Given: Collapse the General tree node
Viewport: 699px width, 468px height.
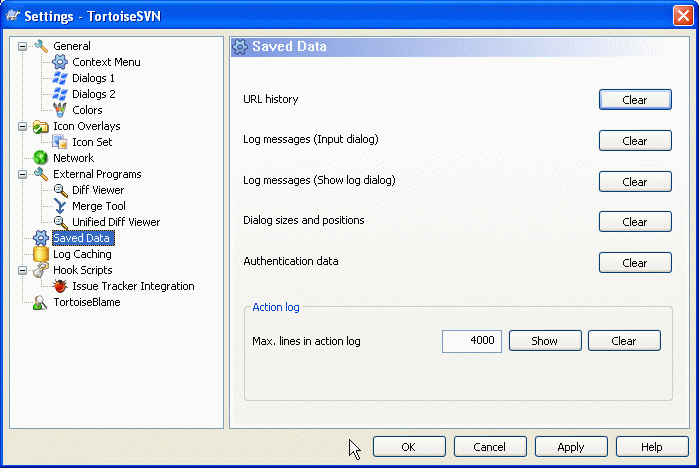Looking at the screenshot, I should [23, 46].
